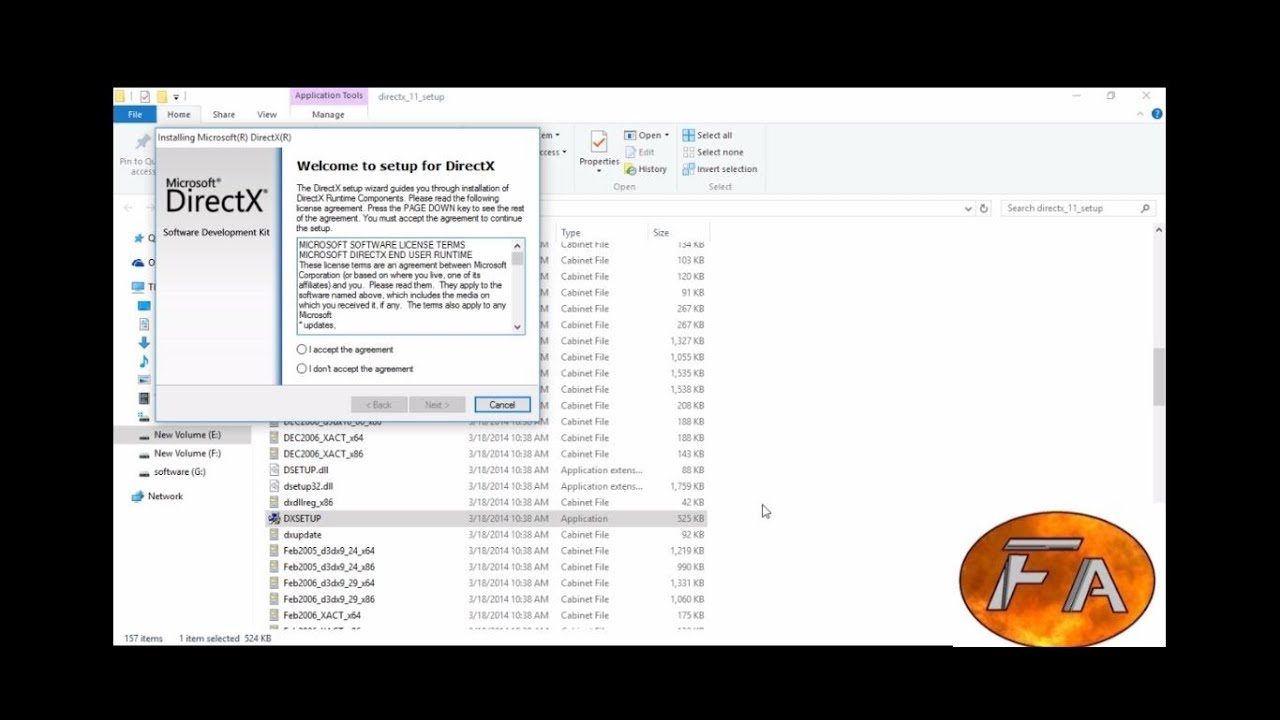
Task: Select DEC2006_XACT_x64 file icon
Action: (x=274, y=438)
